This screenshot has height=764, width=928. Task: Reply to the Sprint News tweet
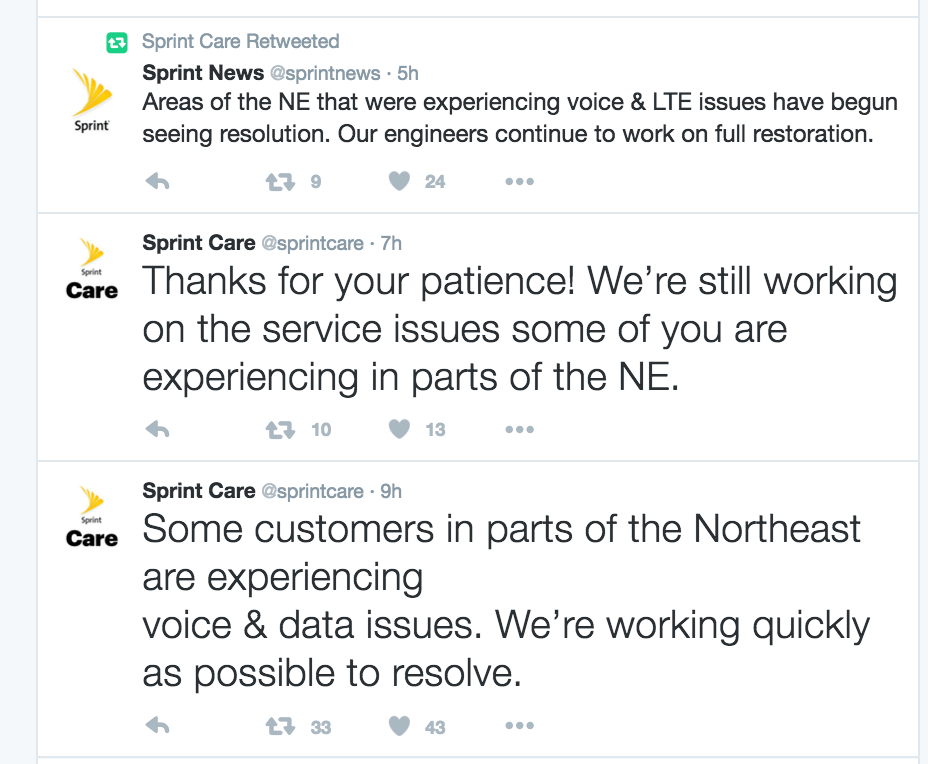(158, 181)
